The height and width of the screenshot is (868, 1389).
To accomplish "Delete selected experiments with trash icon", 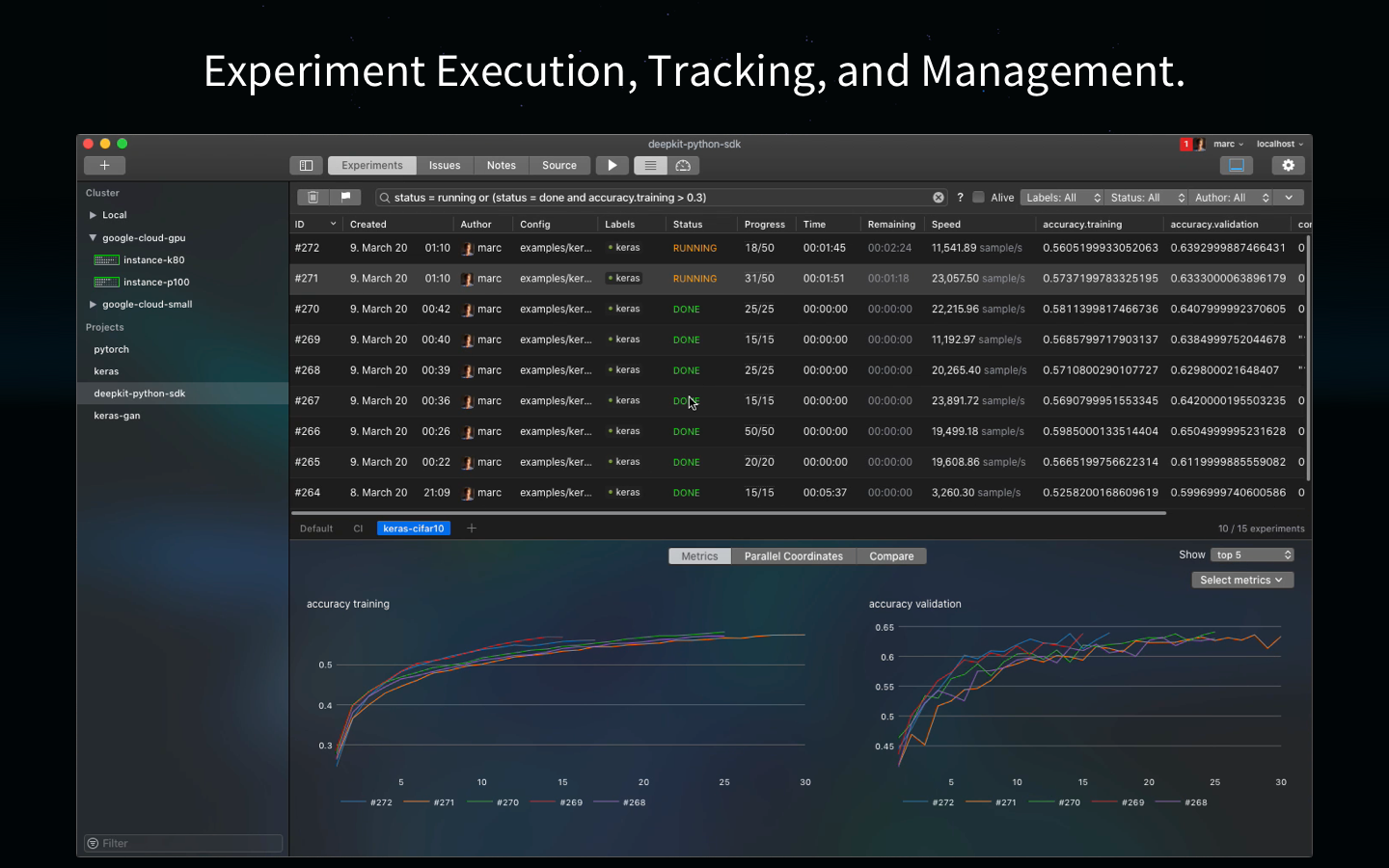I will [313, 197].
